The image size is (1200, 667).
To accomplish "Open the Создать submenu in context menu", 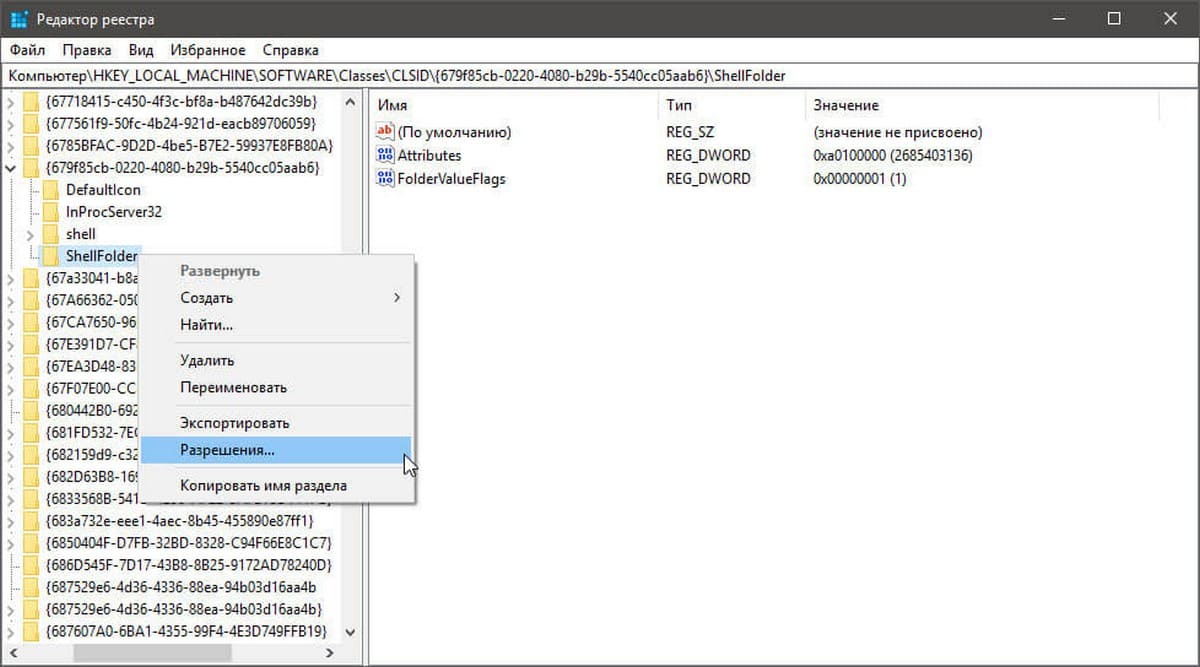I will 276,298.
